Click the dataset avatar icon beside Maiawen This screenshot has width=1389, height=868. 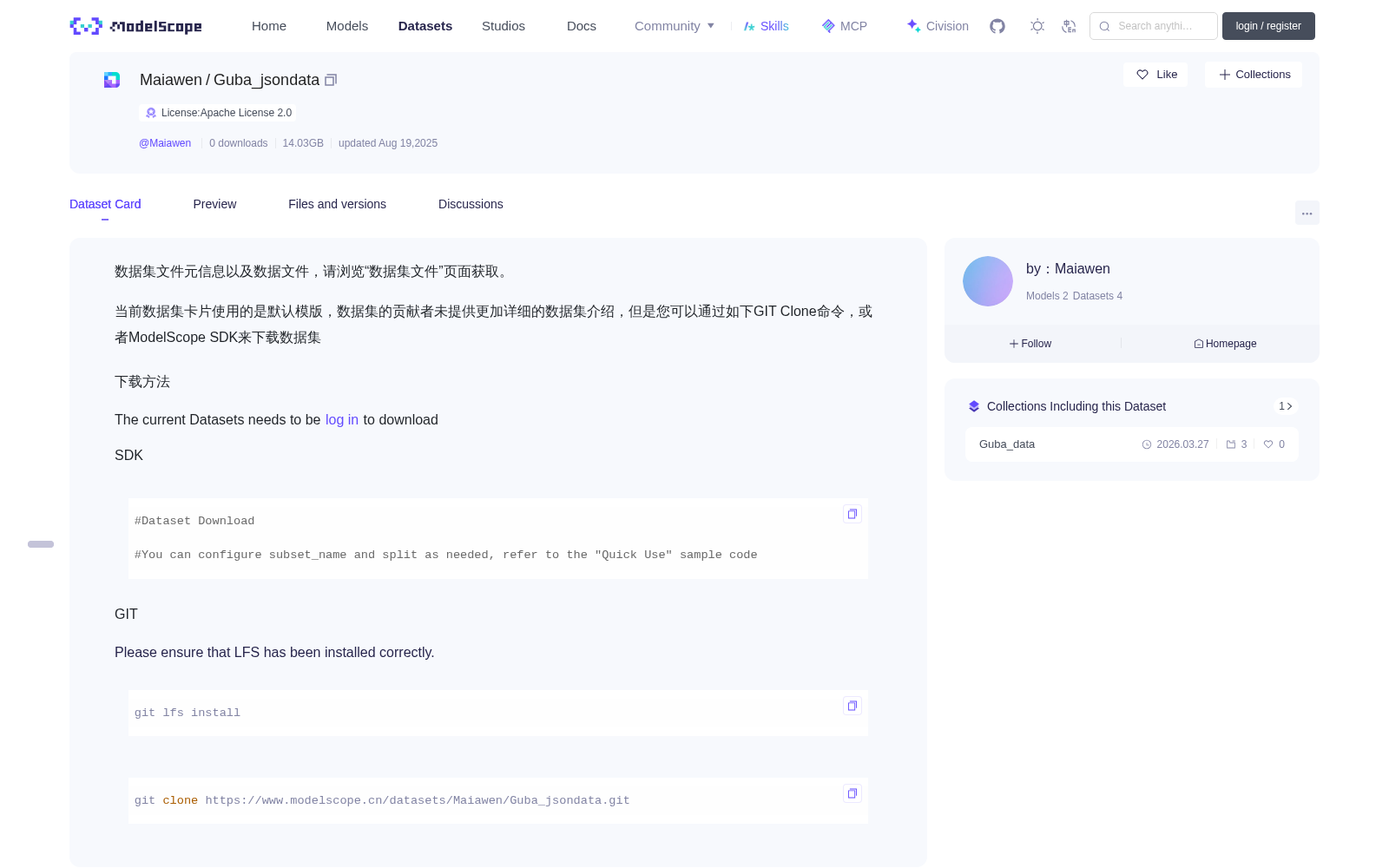(112, 80)
